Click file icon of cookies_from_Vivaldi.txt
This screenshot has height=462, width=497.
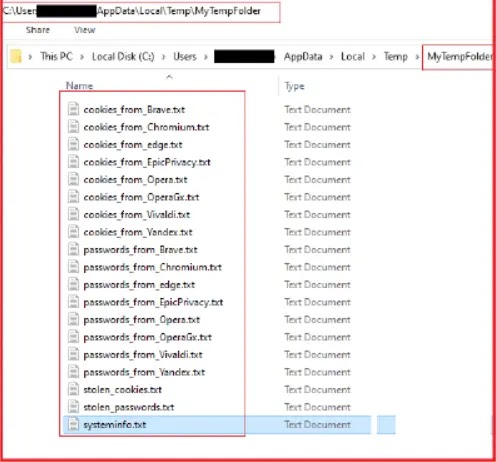click(x=73, y=214)
